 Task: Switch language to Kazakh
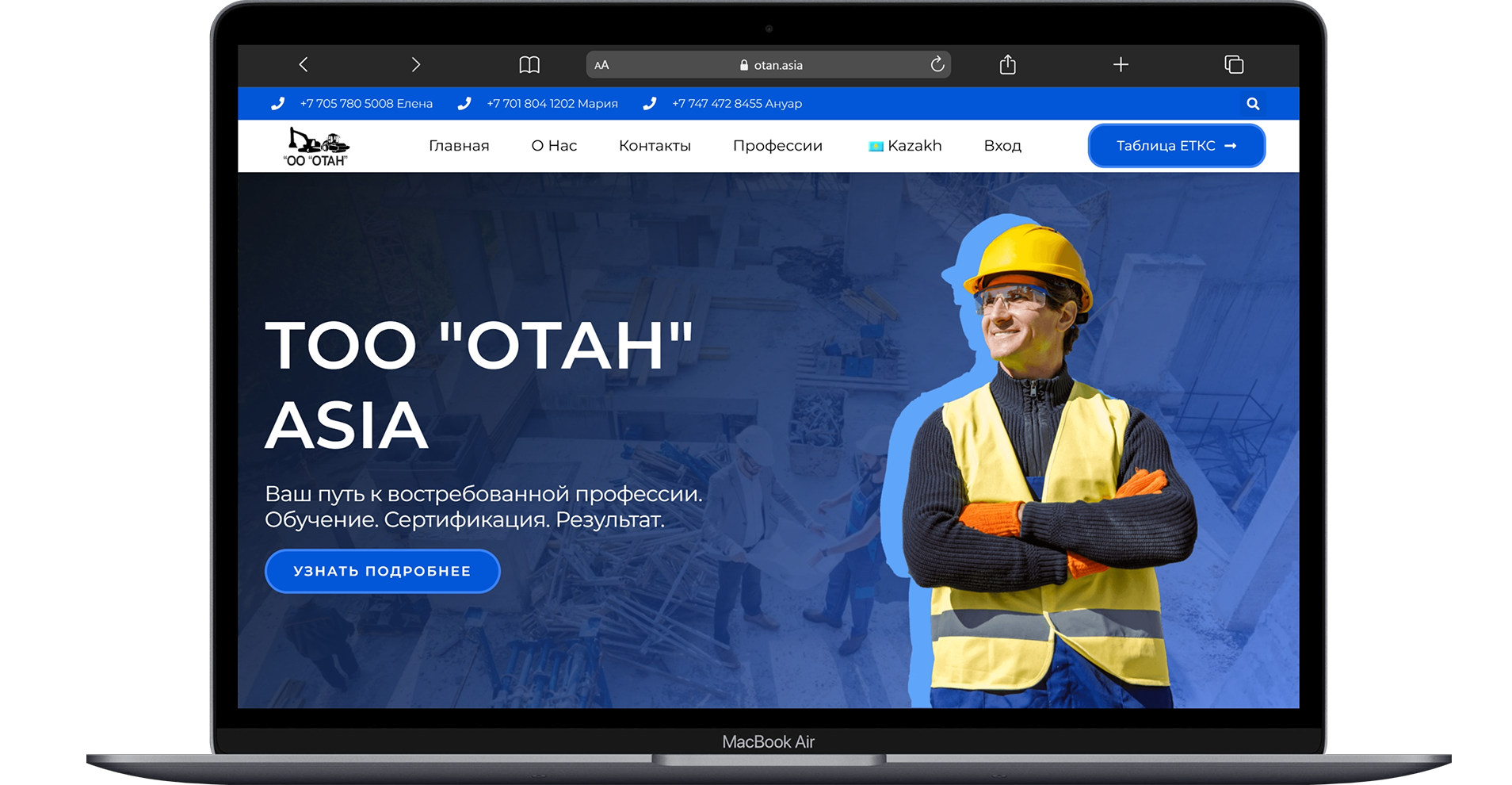click(905, 146)
